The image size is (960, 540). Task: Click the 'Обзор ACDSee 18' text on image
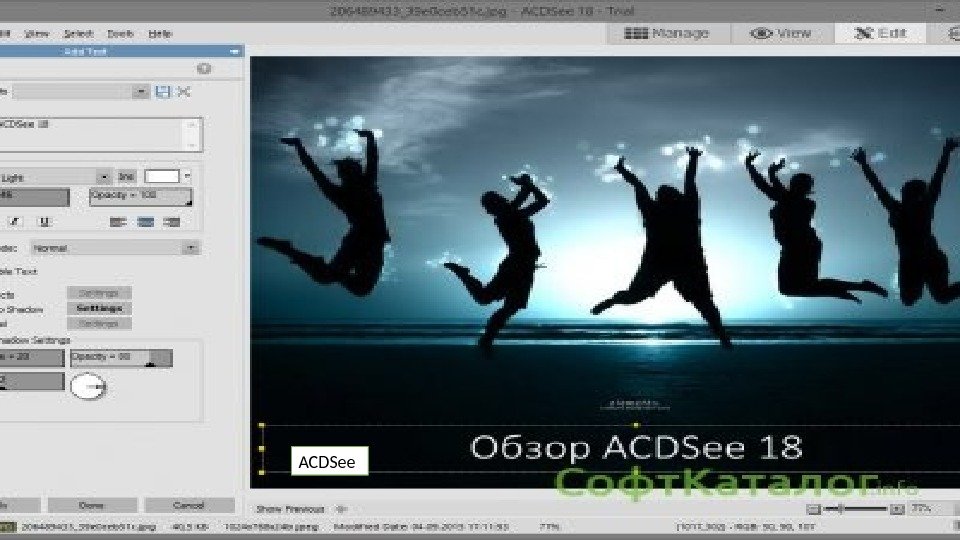tap(636, 448)
